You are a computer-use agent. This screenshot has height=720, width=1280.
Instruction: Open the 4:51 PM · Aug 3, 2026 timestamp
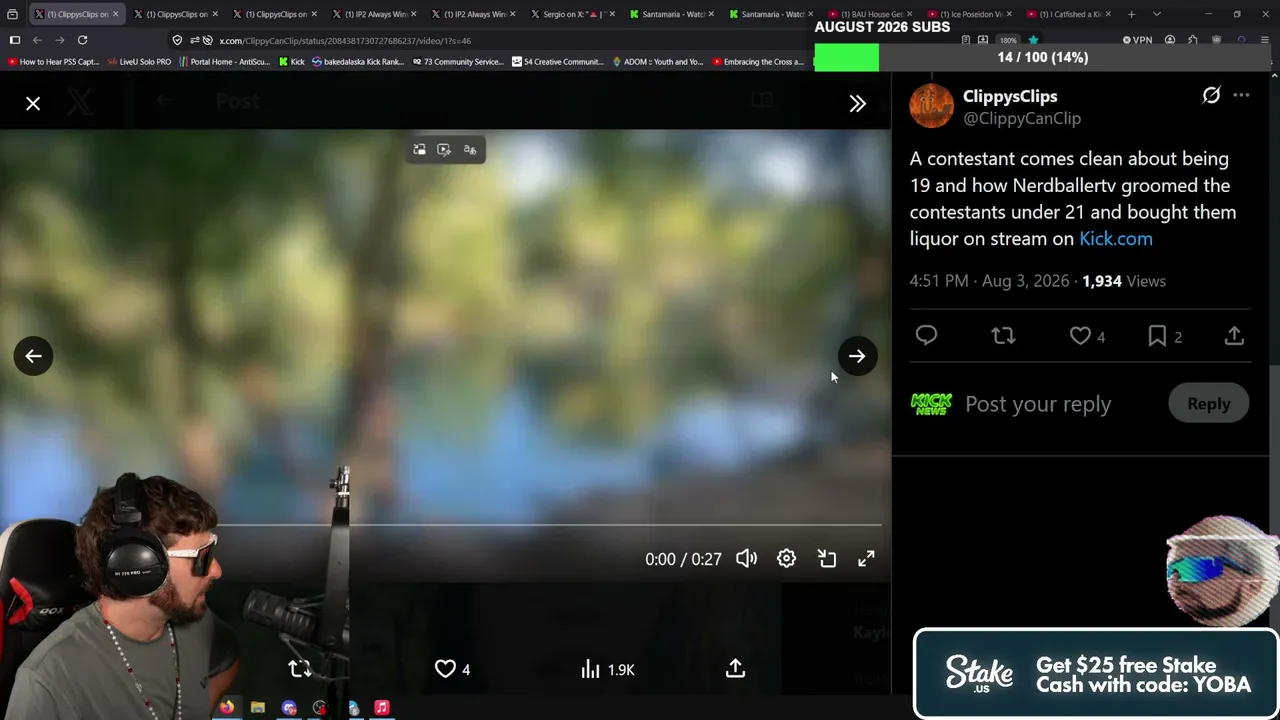pos(989,281)
